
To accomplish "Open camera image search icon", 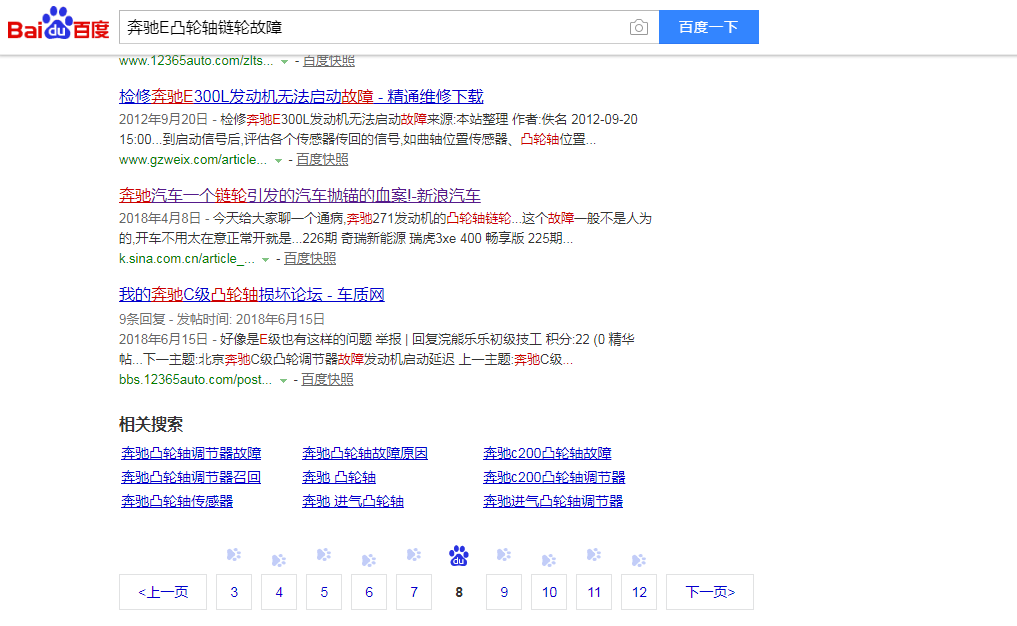I will coord(638,27).
